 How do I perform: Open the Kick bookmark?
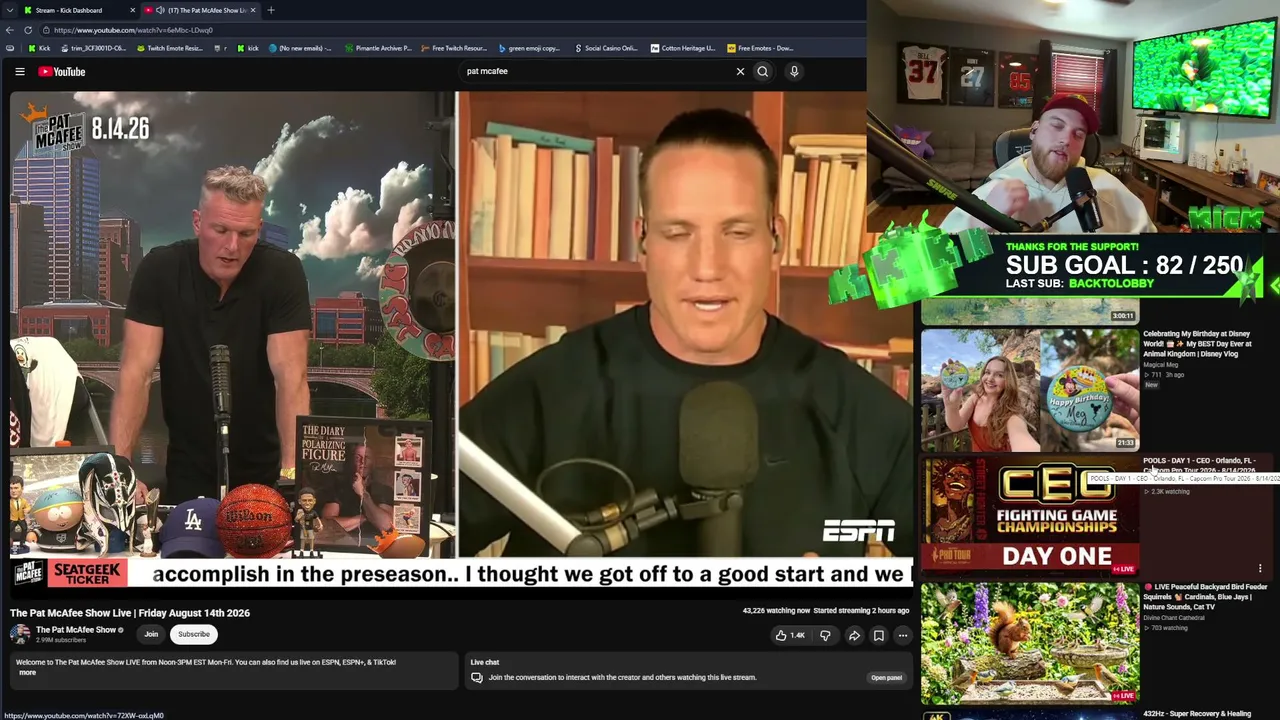tap(38, 48)
